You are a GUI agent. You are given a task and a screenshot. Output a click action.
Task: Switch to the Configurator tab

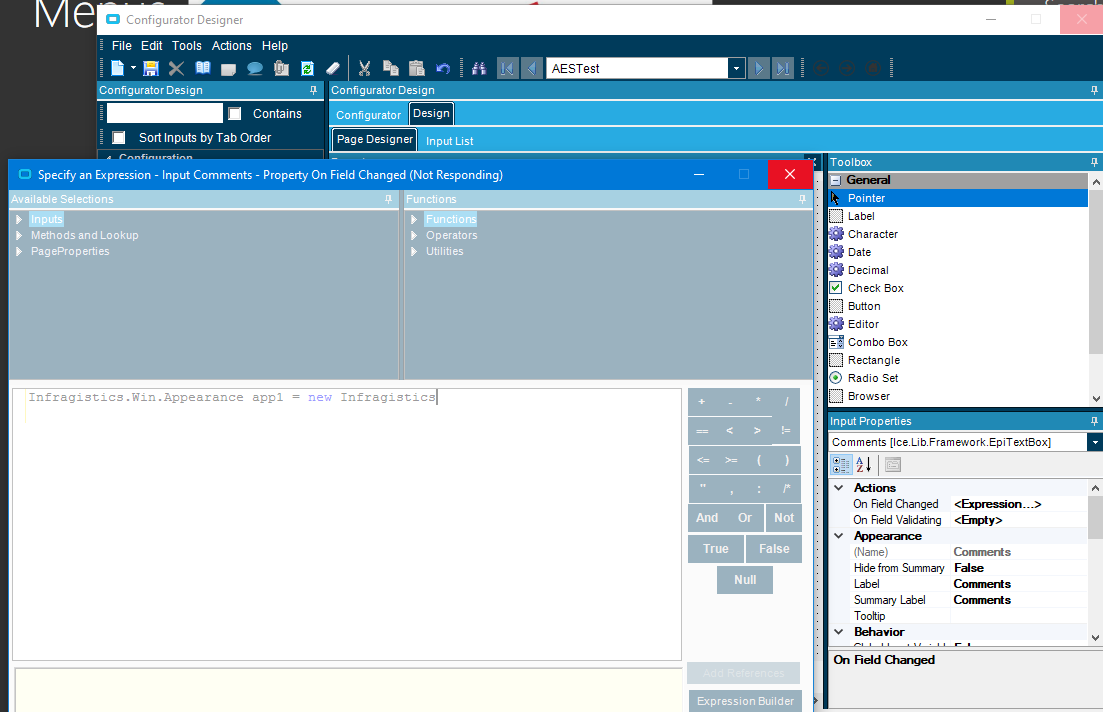pos(368,115)
